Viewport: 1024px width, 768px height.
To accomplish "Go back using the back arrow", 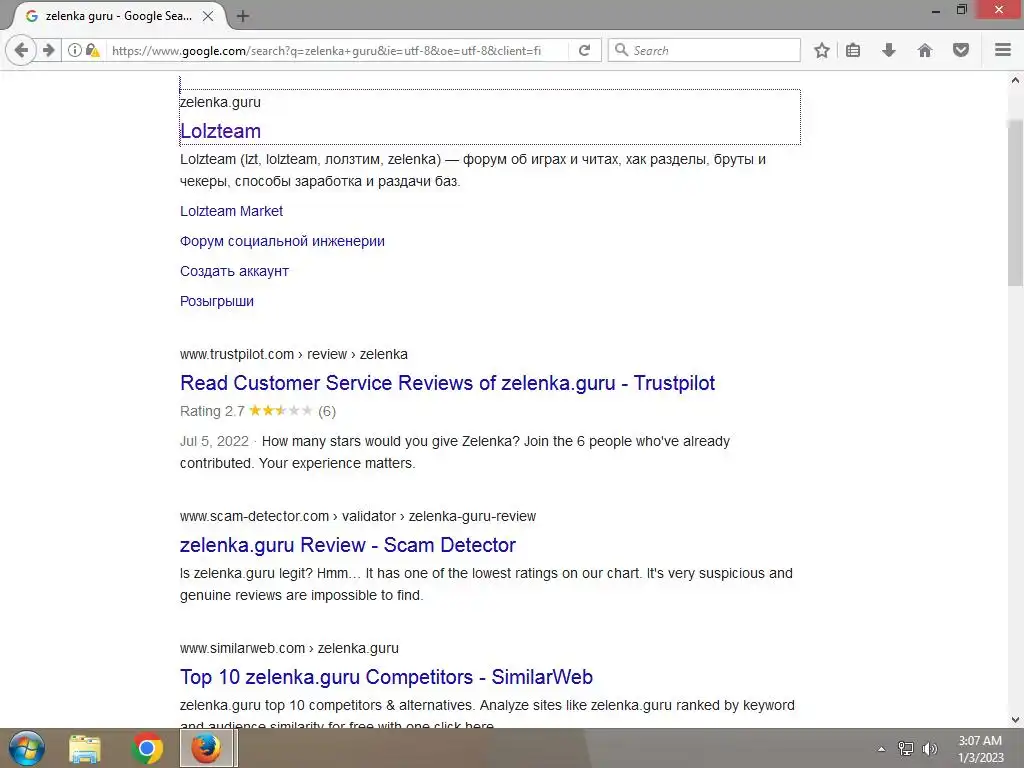I will 21,50.
